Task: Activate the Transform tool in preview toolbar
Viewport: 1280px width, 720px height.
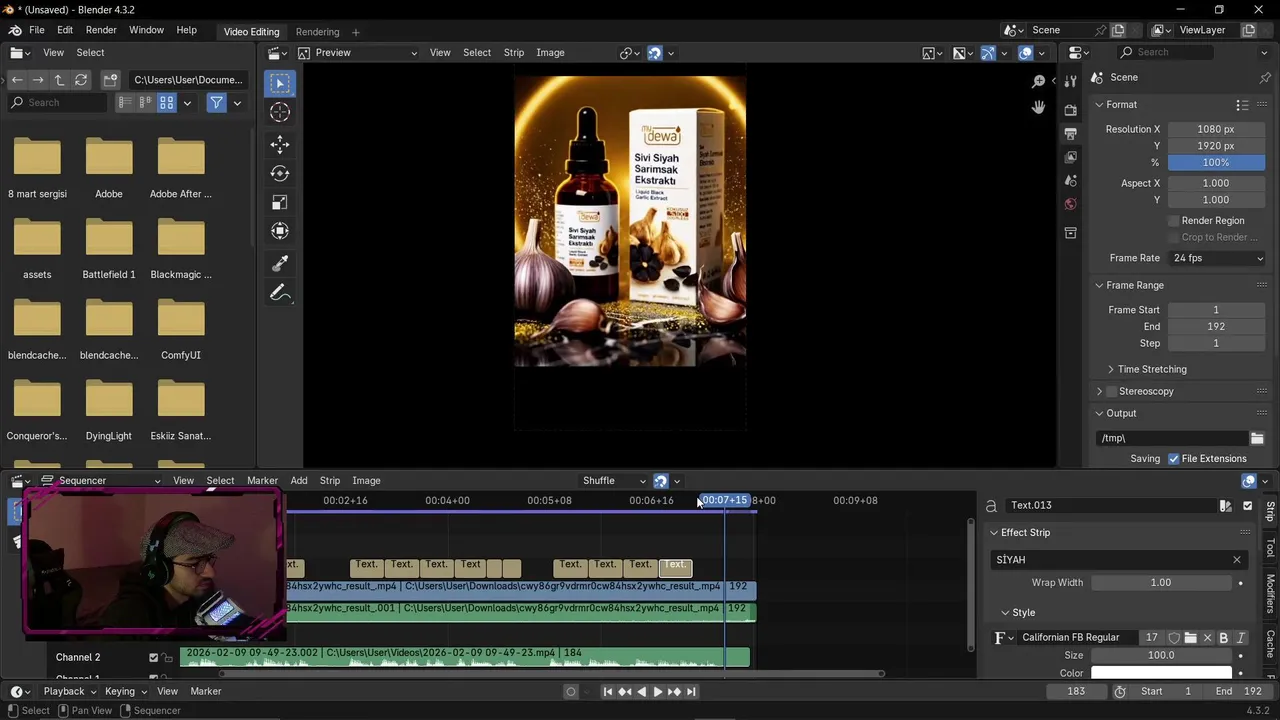Action: pos(280,231)
